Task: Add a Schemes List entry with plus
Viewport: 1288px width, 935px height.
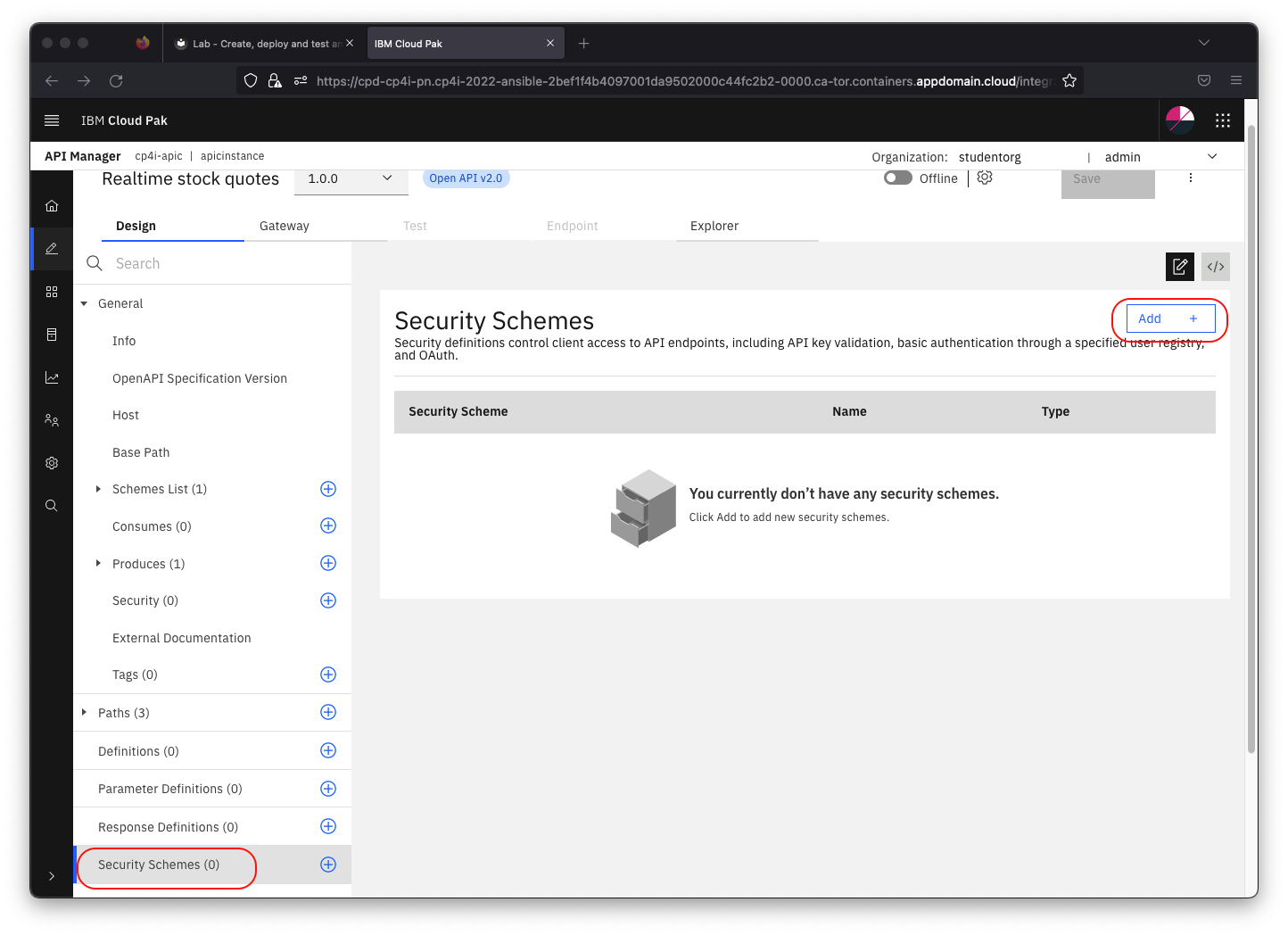Action: pos(328,489)
